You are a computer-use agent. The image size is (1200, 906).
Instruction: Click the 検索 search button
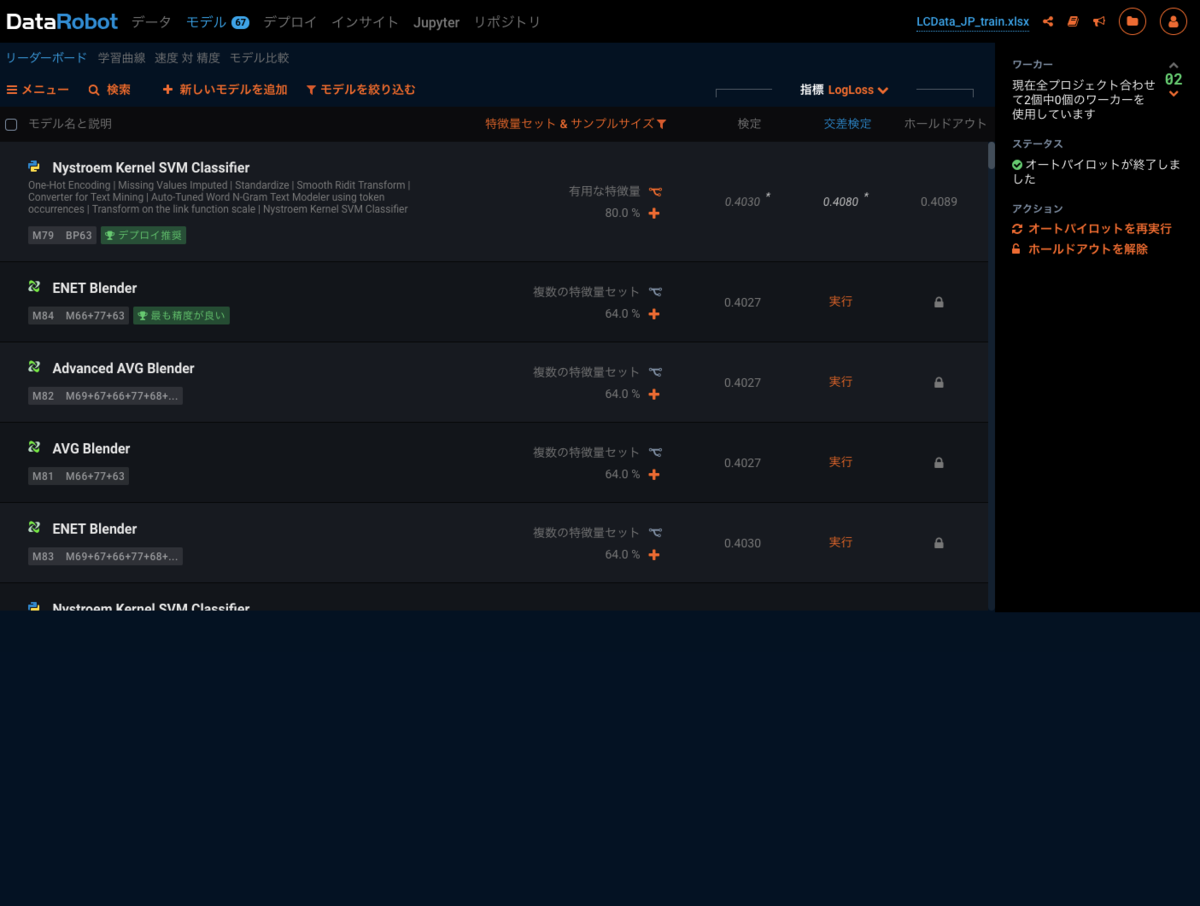(110, 90)
